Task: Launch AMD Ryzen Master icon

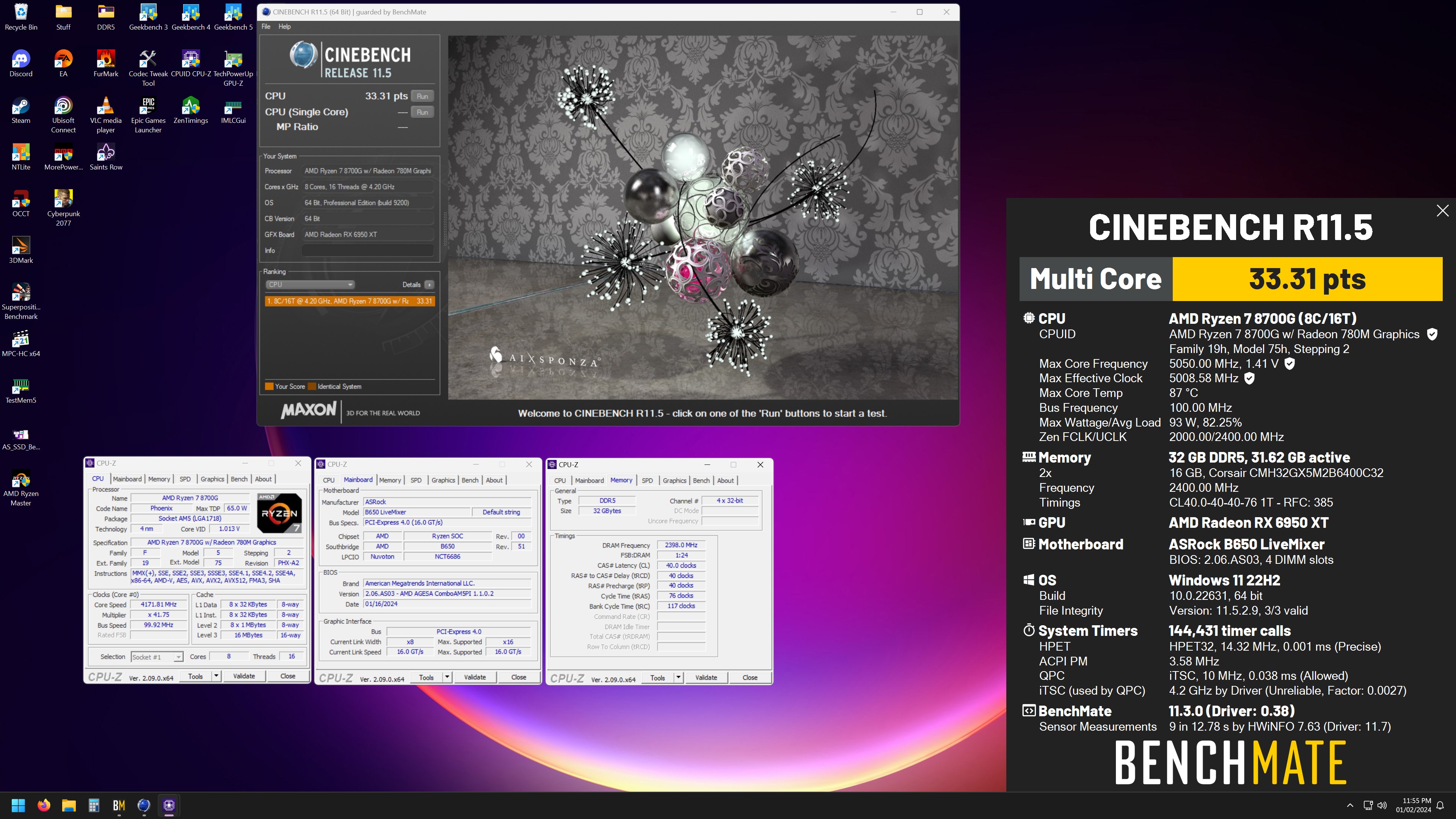Action: click(21, 488)
